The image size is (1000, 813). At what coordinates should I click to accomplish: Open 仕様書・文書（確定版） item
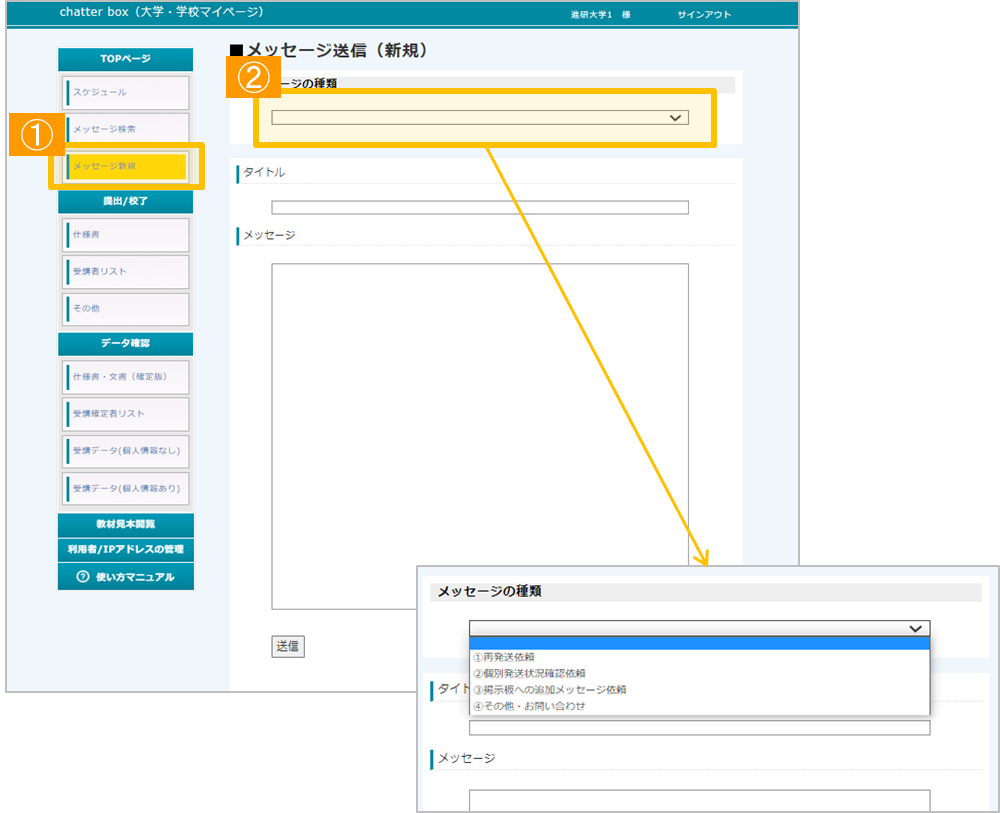coord(125,377)
